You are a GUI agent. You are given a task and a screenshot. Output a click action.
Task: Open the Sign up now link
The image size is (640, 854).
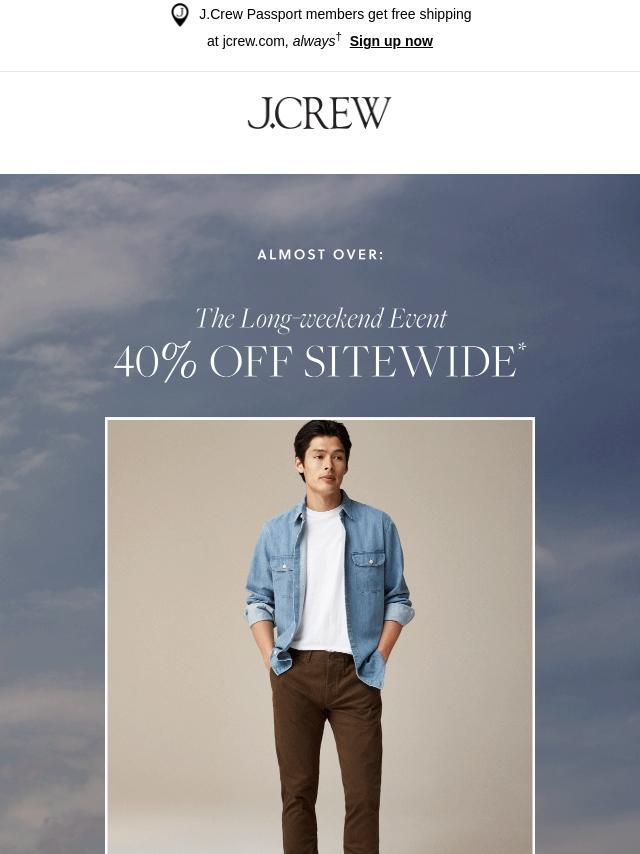point(391,41)
